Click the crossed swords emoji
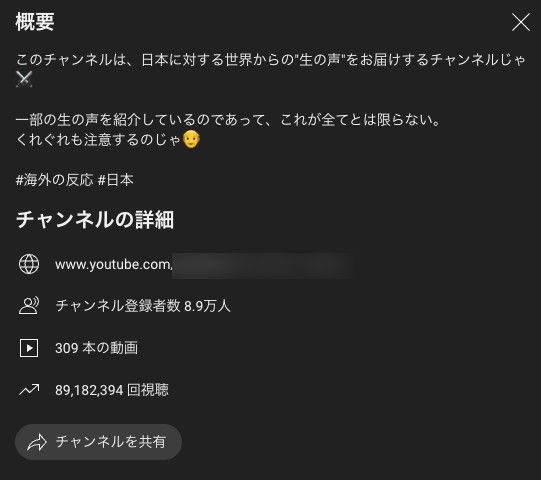 pyautogui.click(x=24, y=79)
